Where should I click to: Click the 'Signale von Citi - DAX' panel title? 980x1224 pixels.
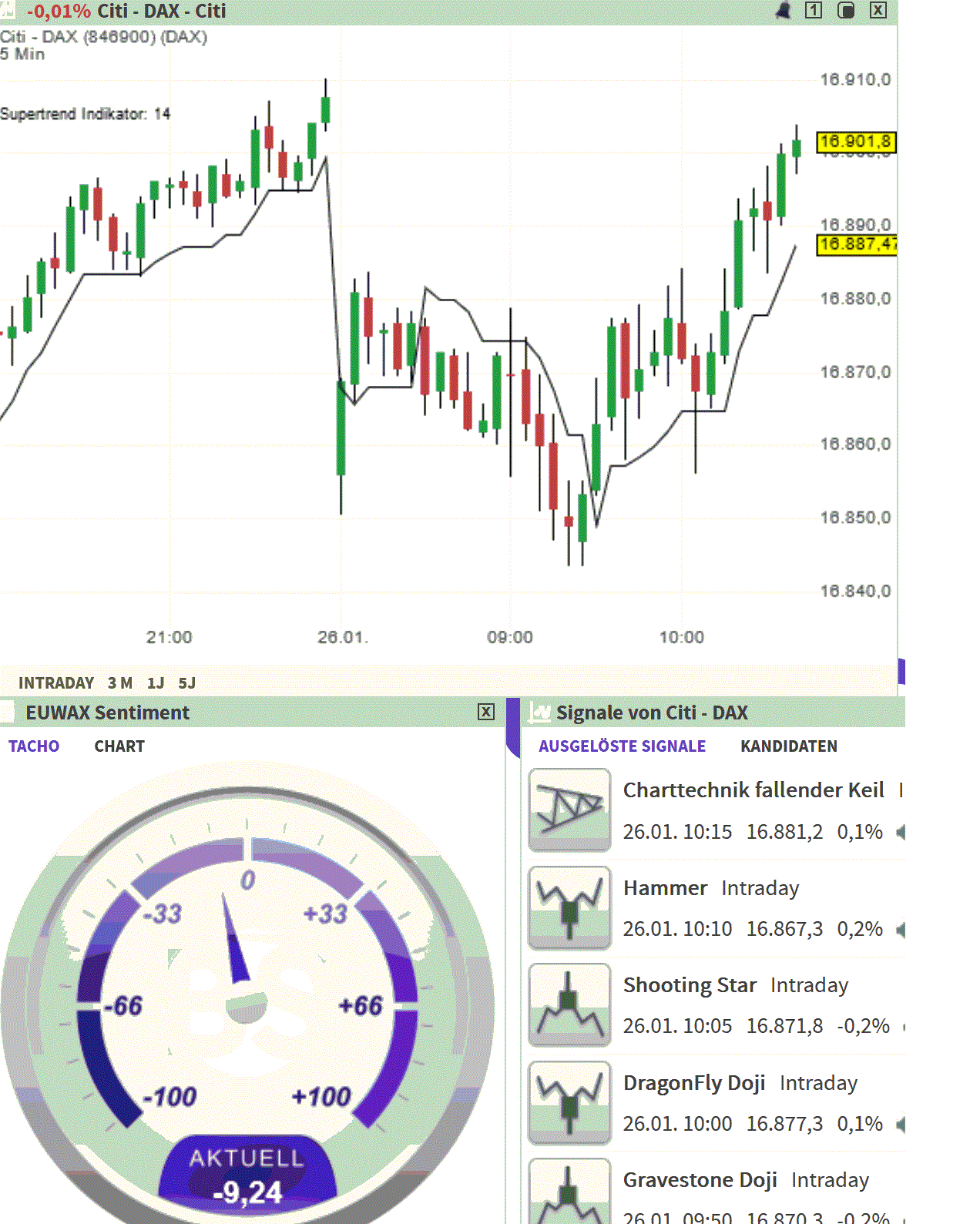652,713
